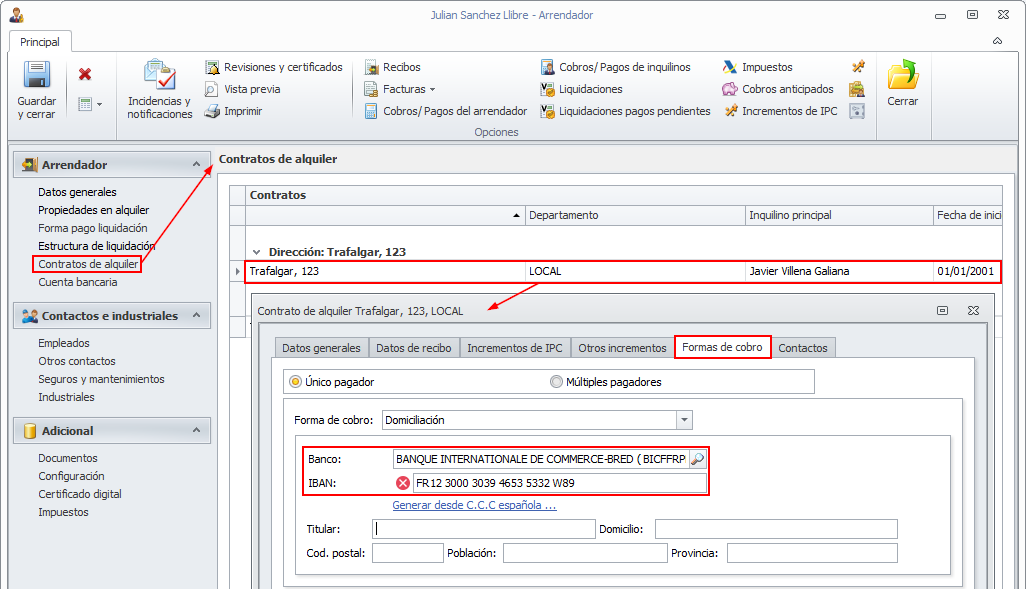Collapse the Arrendador panel section

(196, 164)
